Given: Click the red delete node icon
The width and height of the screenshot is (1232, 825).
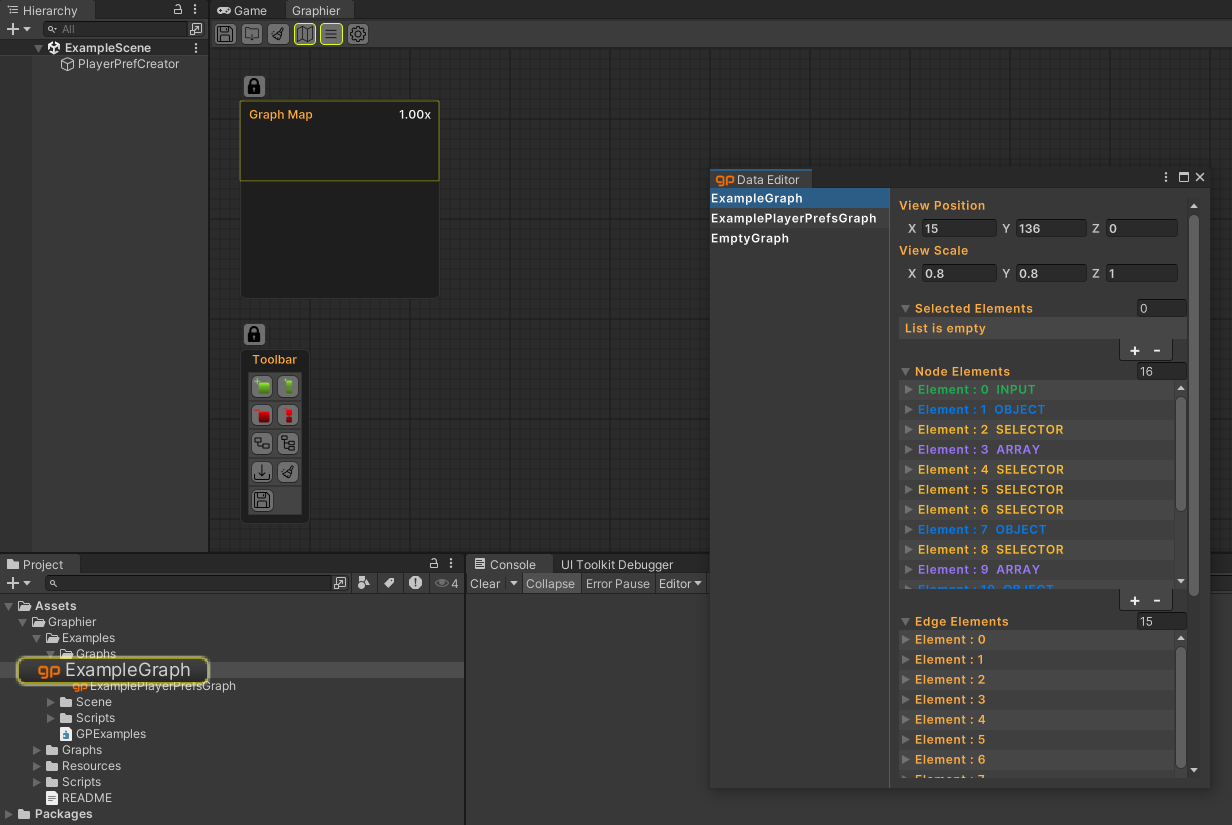Looking at the screenshot, I should pos(262,415).
